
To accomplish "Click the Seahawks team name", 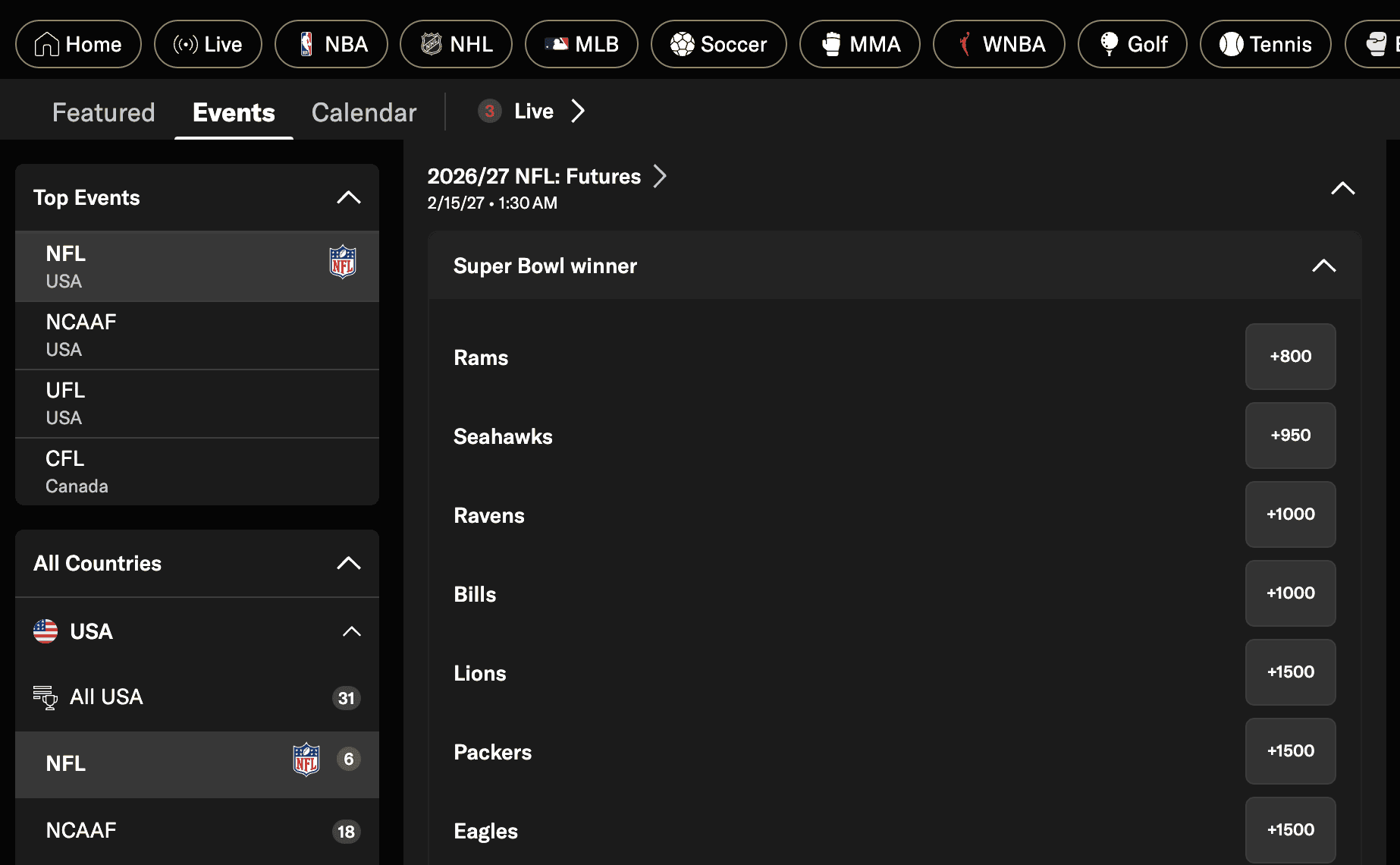I will pyautogui.click(x=503, y=436).
